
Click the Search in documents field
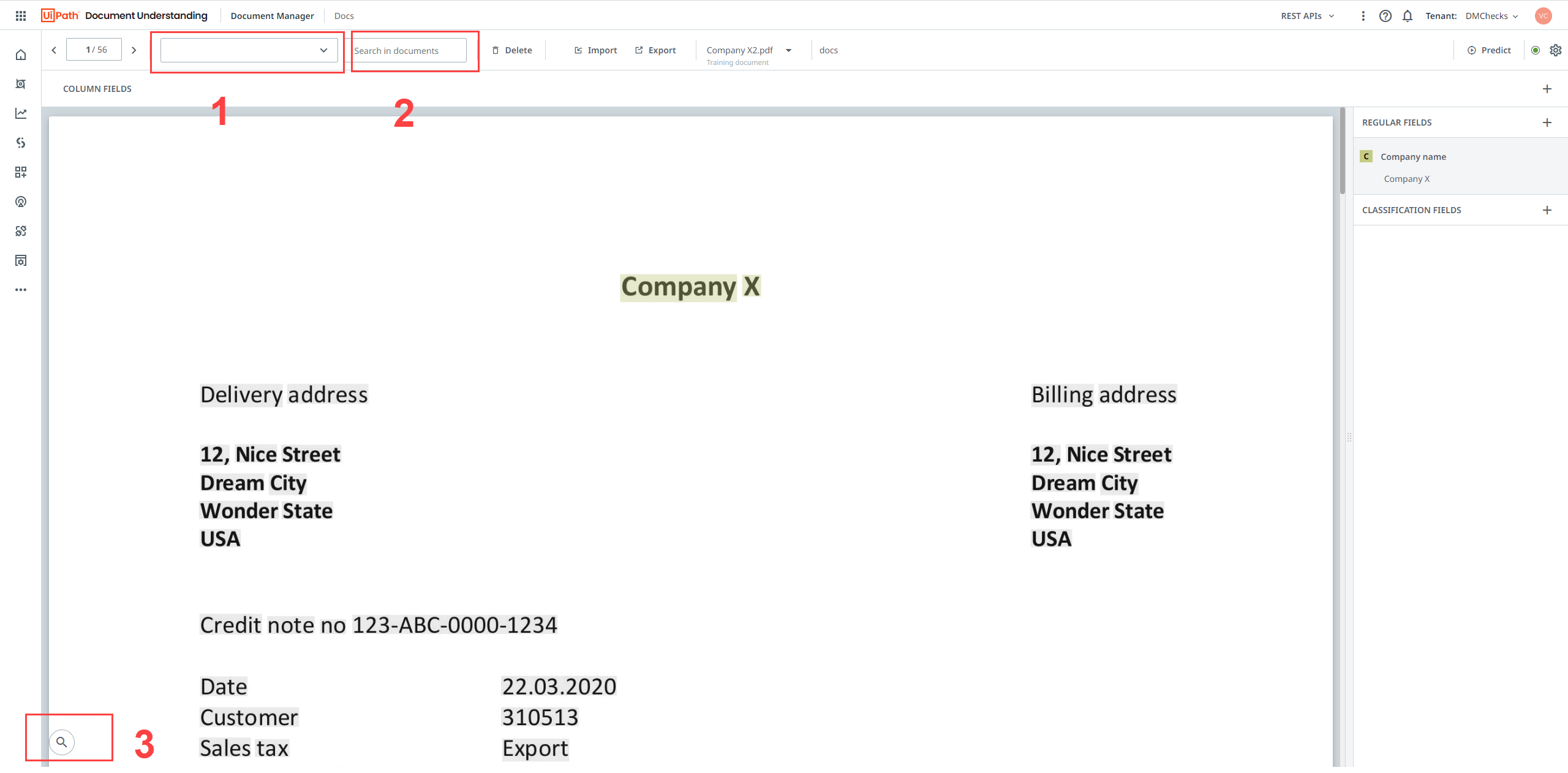[409, 50]
